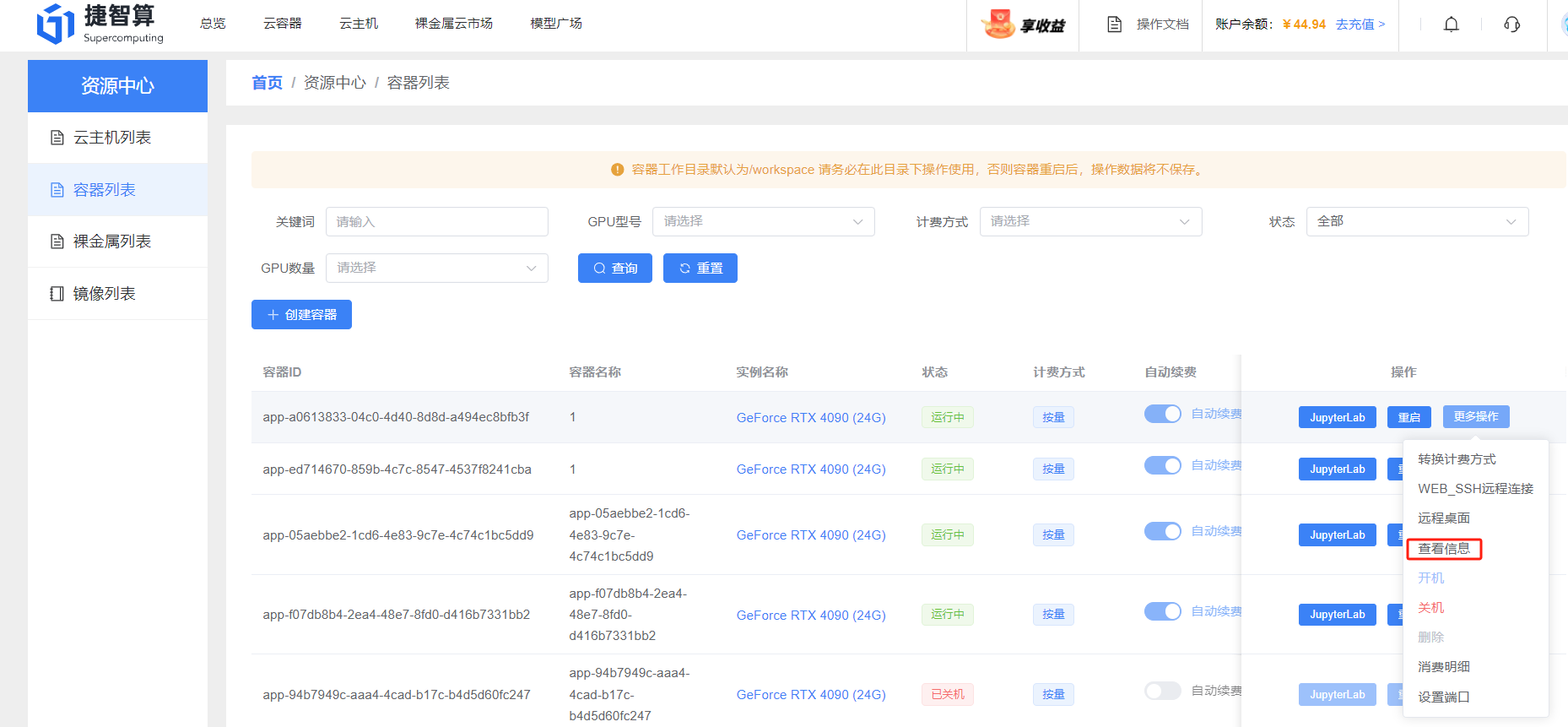Open JupyterLab for app-a0613833 container
1568x727 pixels.
(1338, 417)
